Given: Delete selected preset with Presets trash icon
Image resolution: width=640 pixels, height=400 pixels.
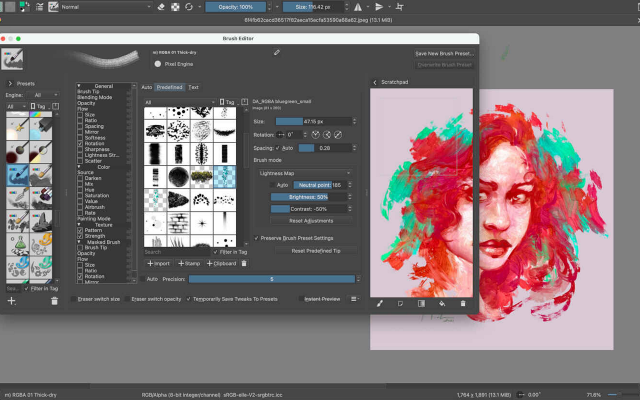Looking at the screenshot, I should (x=54, y=301).
